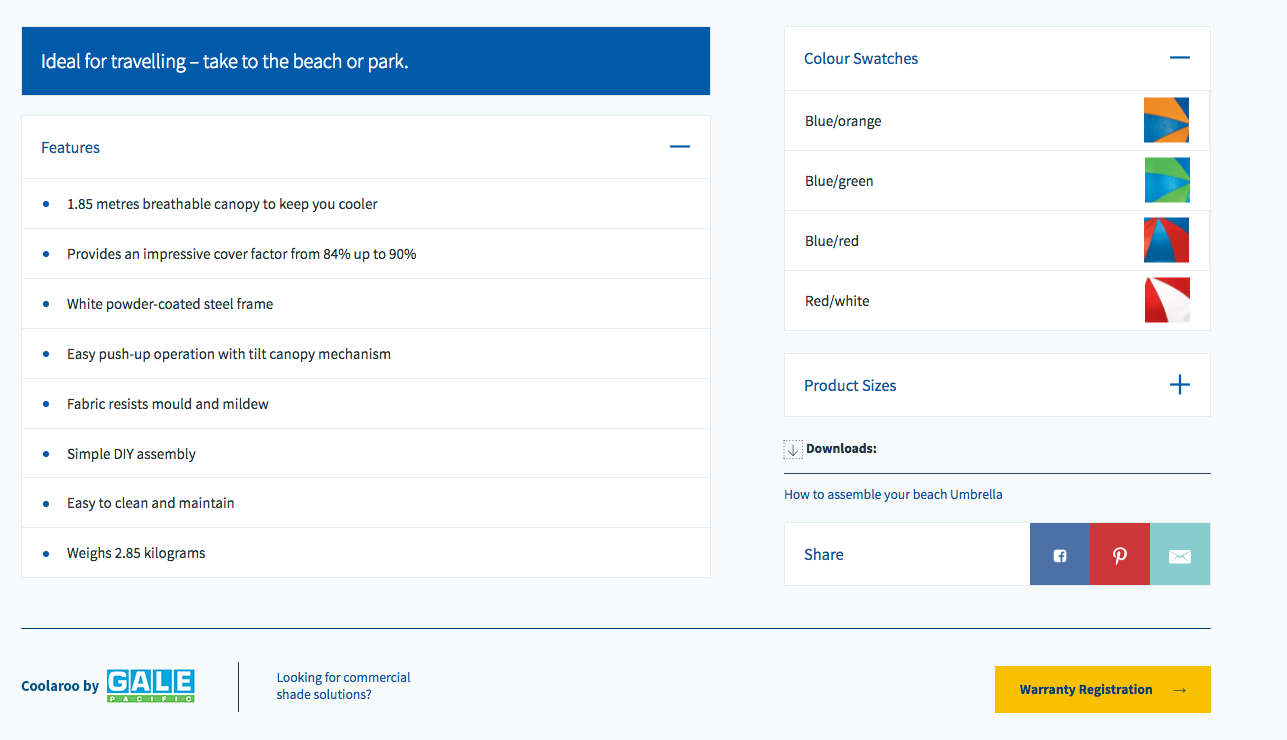This screenshot has width=1287, height=740.
Task: Follow 'Looking for commercial shade solutions?' link
Action: coord(344,686)
